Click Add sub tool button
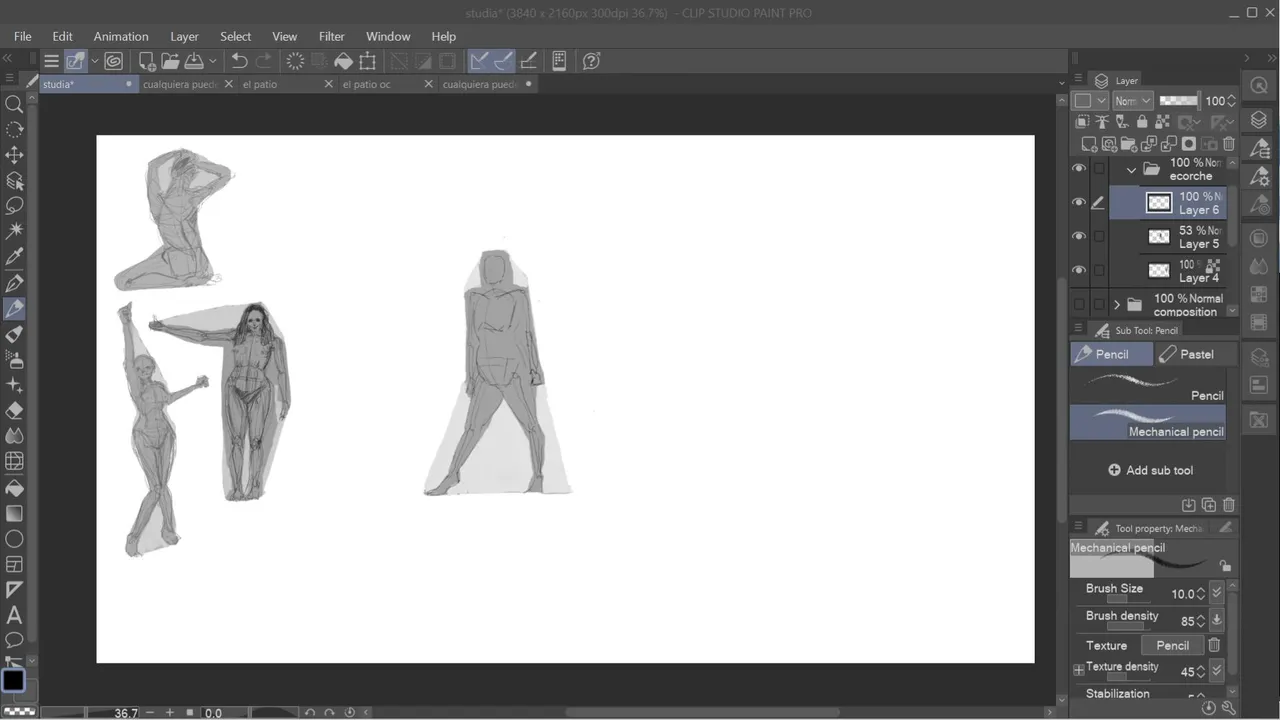 pyautogui.click(x=1151, y=470)
